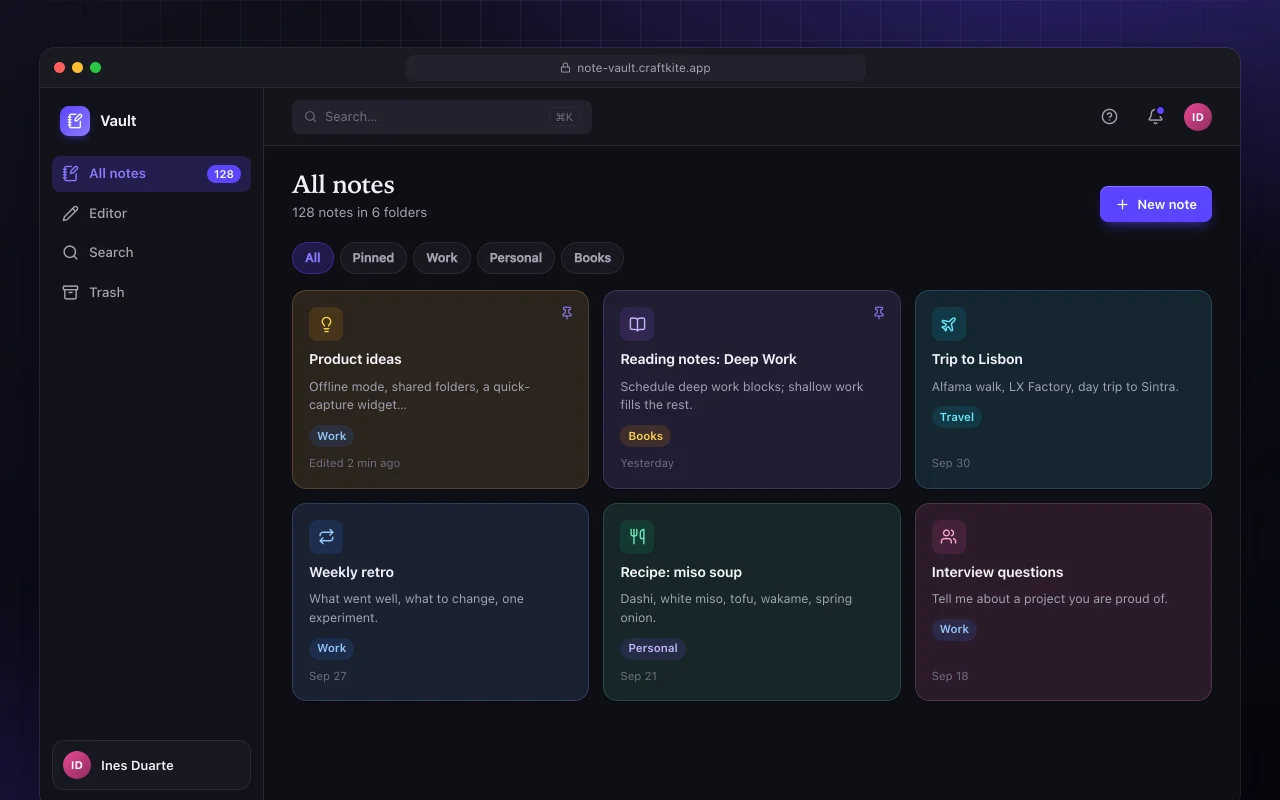The height and width of the screenshot is (800, 1280).
Task: Open the help question mark icon
Action: tap(1109, 117)
